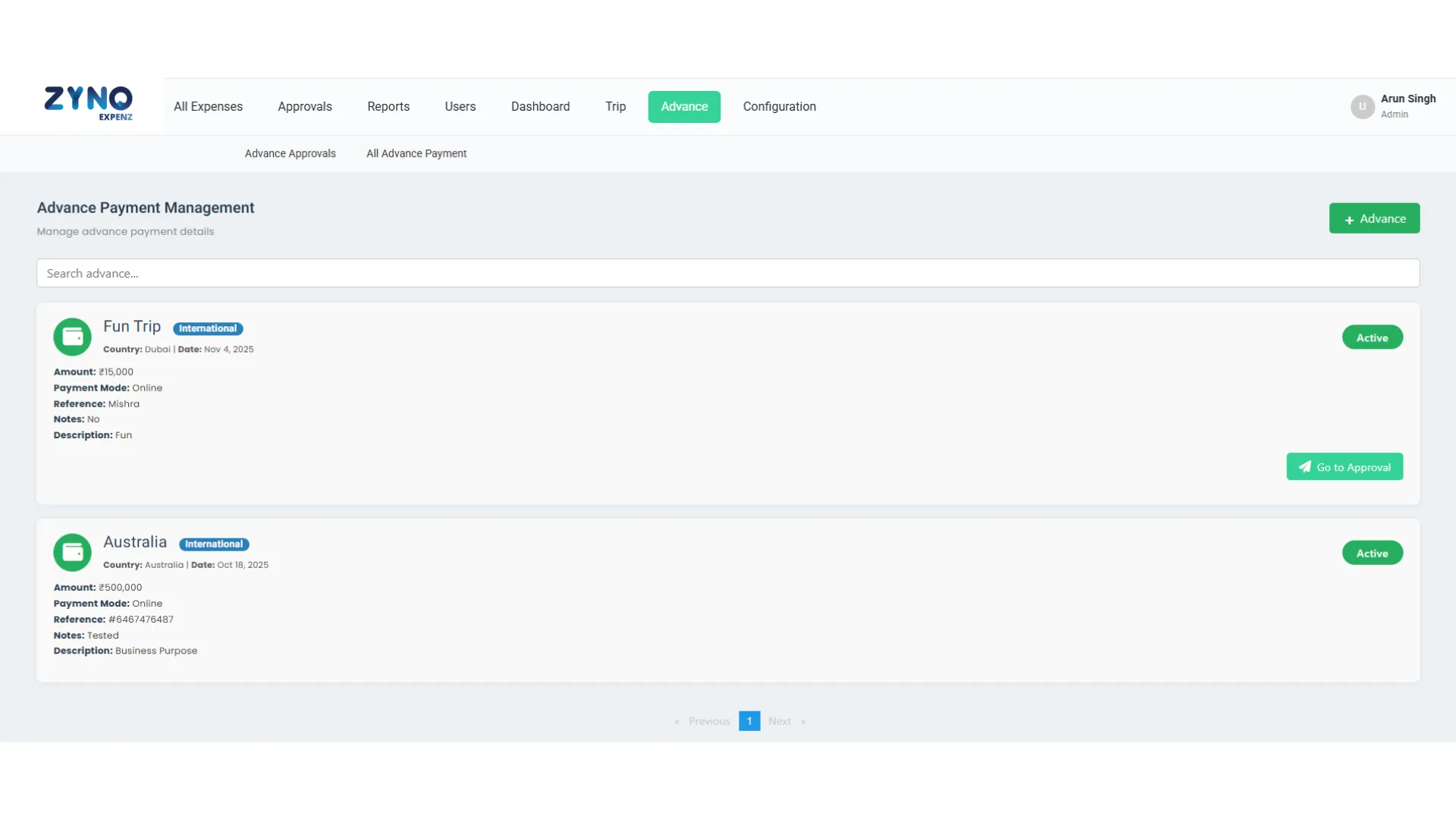
Task: Open the Configuration menu
Action: [779, 107]
